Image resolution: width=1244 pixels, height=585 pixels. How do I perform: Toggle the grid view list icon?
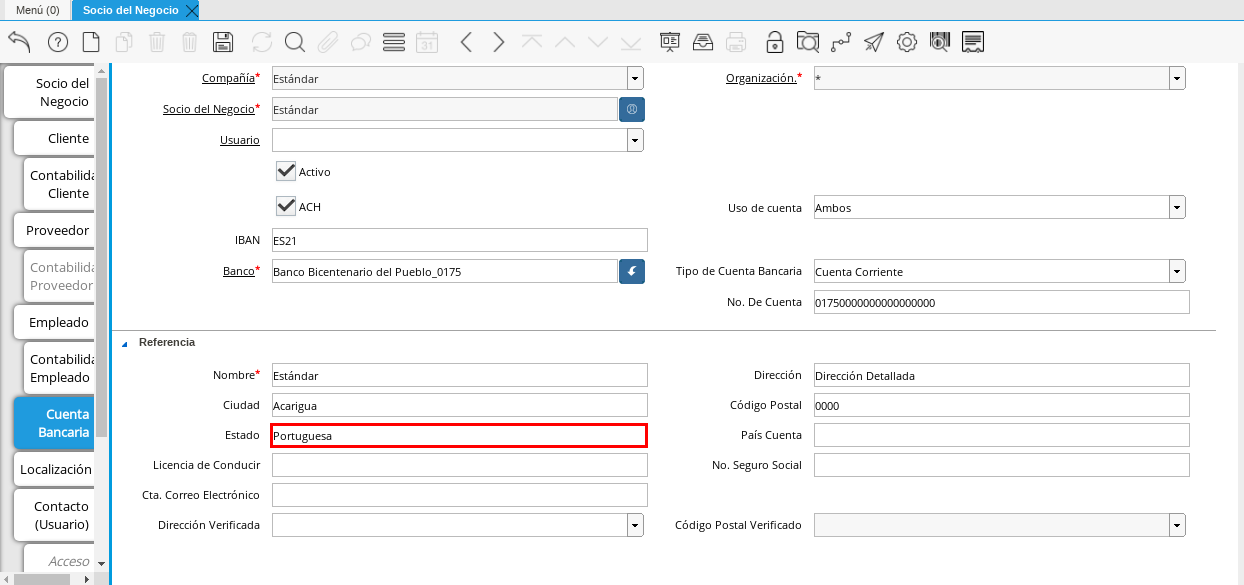tap(393, 42)
